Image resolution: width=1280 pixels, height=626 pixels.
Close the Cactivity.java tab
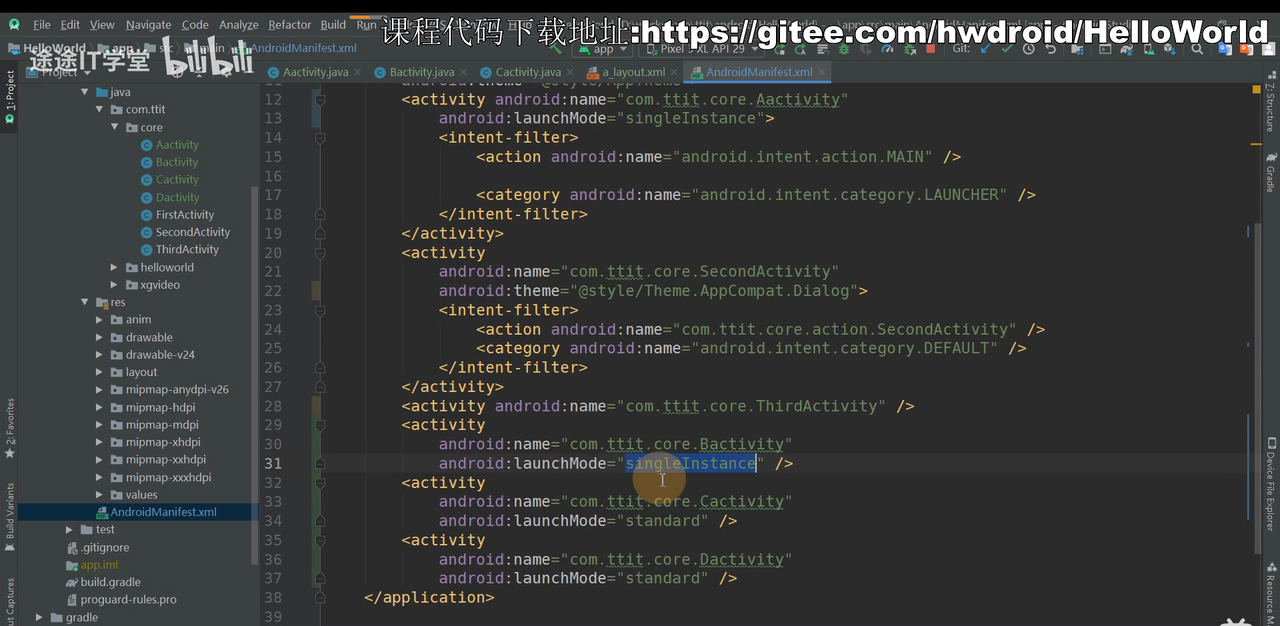[x=570, y=72]
